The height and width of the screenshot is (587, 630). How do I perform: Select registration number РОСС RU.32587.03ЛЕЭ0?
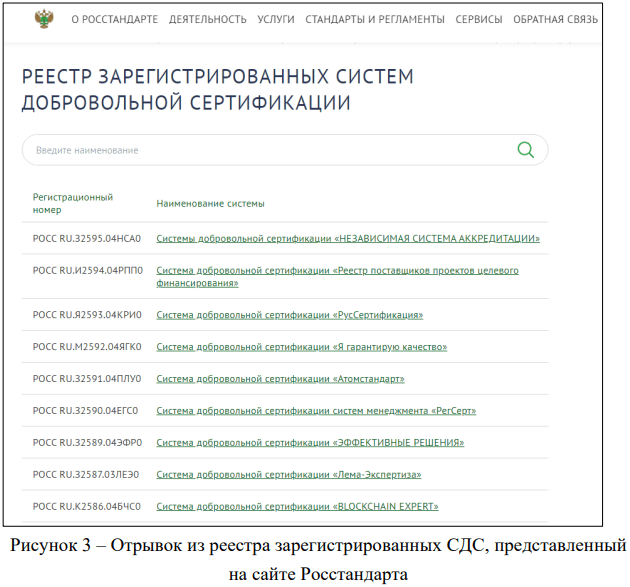(86, 475)
